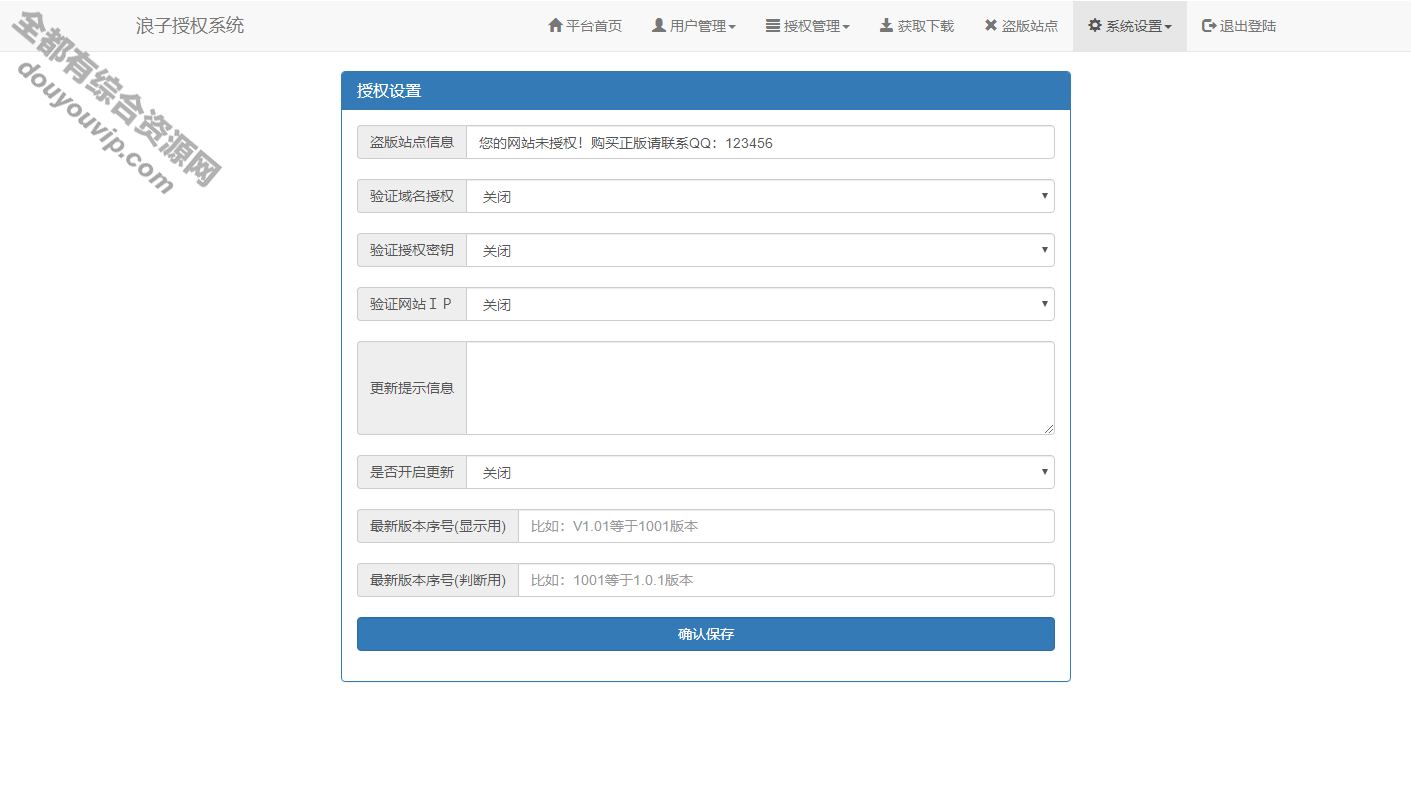Image resolution: width=1411 pixels, height=794 pixels.
Task: Click the textarea resize grip of 更新提示信息
Action: coord(1048,428)
